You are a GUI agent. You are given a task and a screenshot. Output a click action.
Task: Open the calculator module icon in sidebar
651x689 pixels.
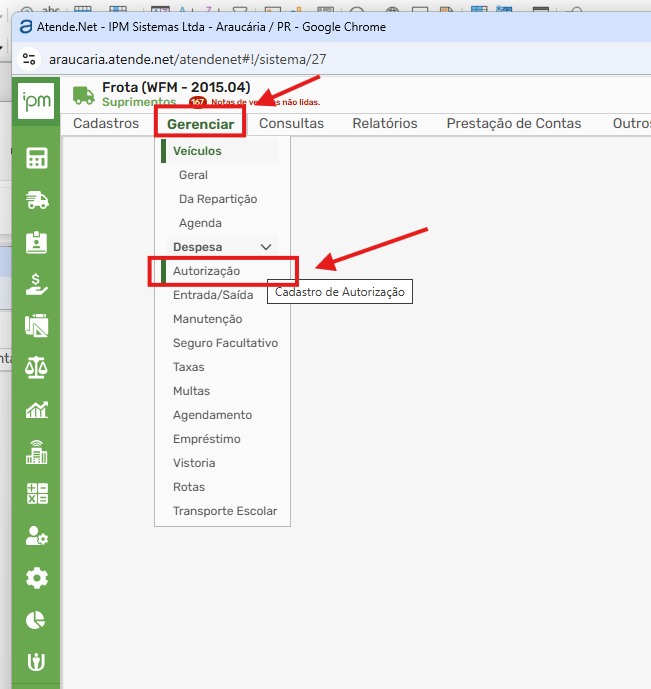36,158
